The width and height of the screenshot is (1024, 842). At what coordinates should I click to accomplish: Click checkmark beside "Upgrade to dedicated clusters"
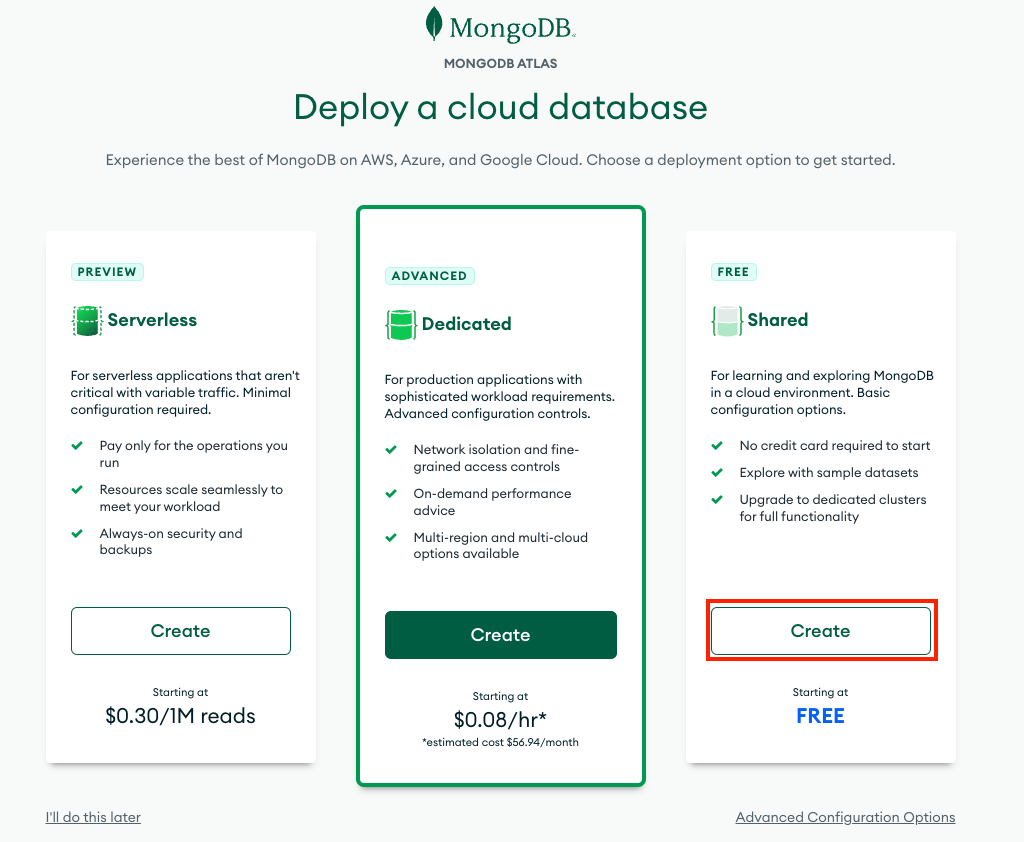(x=717, y=499)
